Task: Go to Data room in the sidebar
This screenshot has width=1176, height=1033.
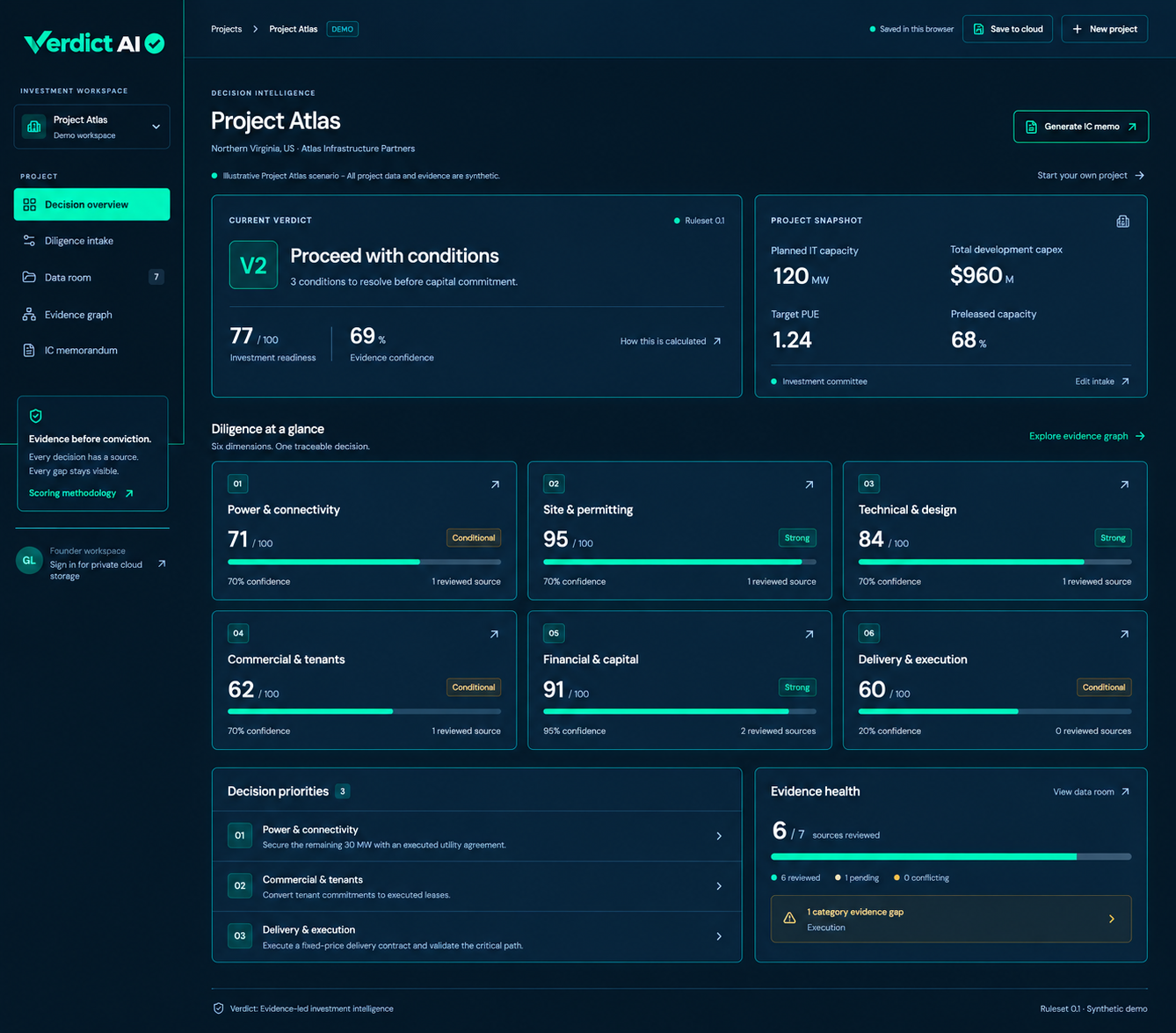Action: [x=91, y=278]
